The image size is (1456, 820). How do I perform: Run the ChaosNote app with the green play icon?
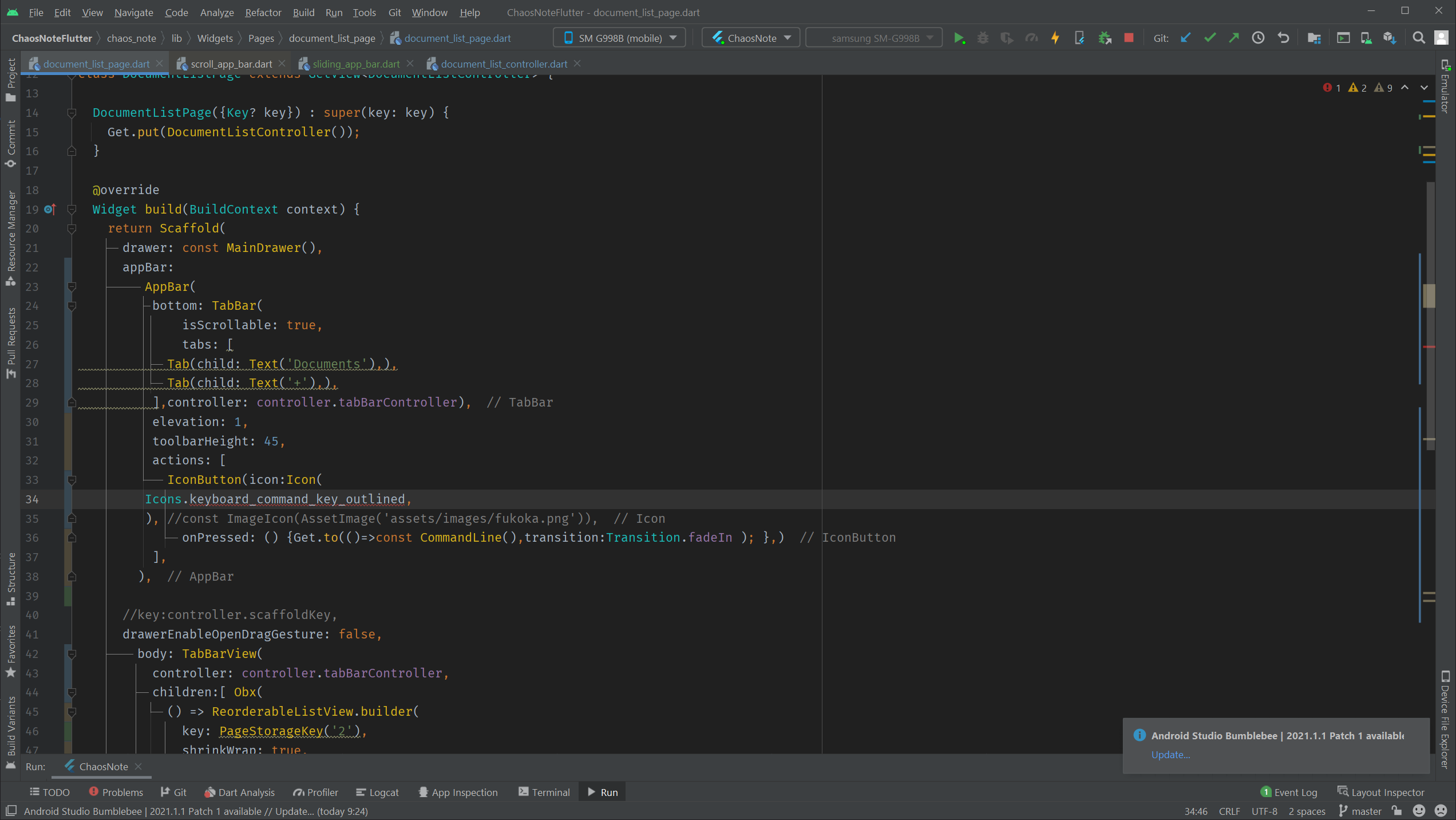click(960, 37)
